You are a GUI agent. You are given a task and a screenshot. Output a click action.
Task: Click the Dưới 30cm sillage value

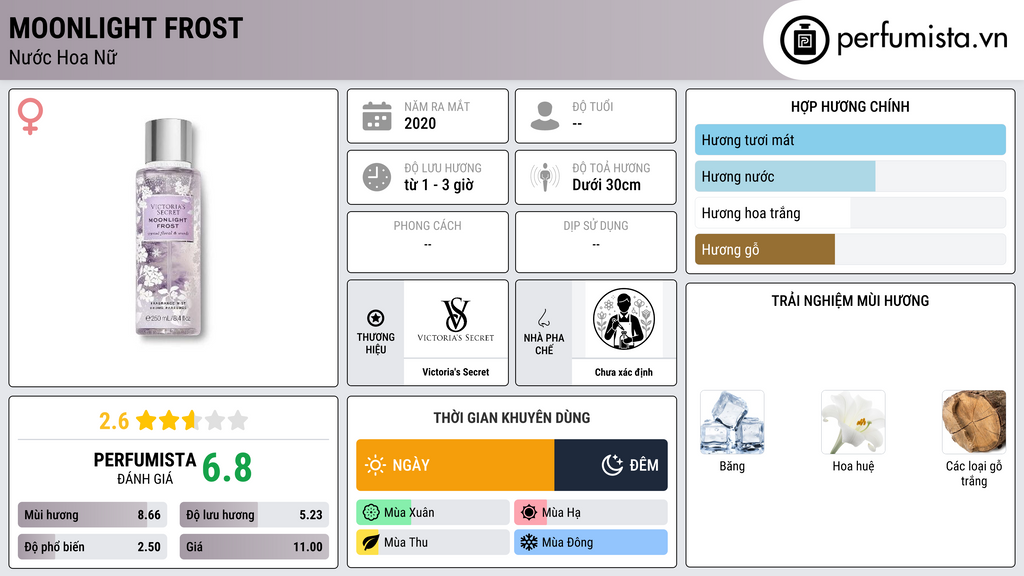coord(606,185)
